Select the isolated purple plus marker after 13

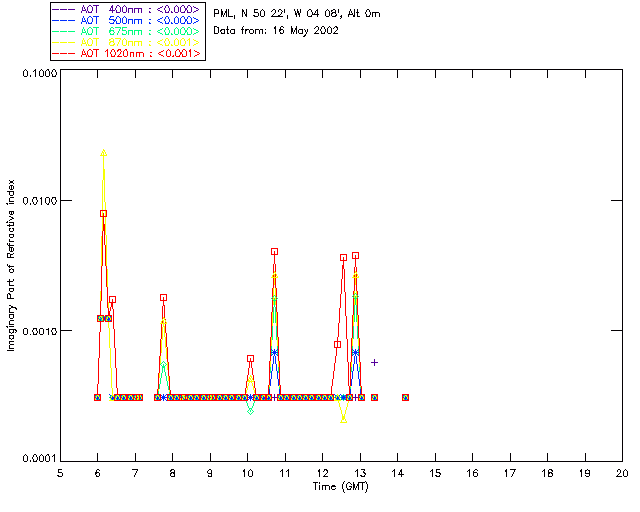click(x=374, y=363)
